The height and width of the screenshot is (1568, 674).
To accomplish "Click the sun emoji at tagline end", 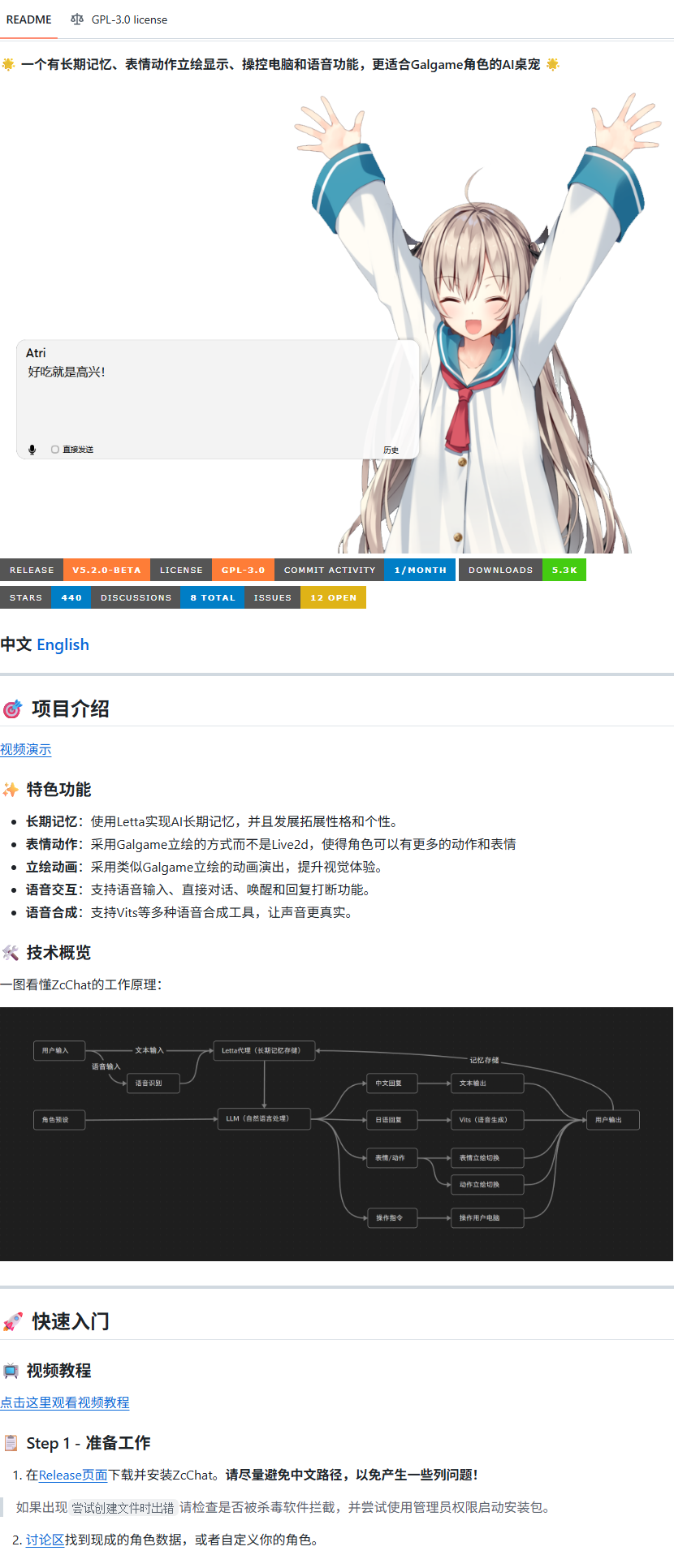I will click(553, 64).
